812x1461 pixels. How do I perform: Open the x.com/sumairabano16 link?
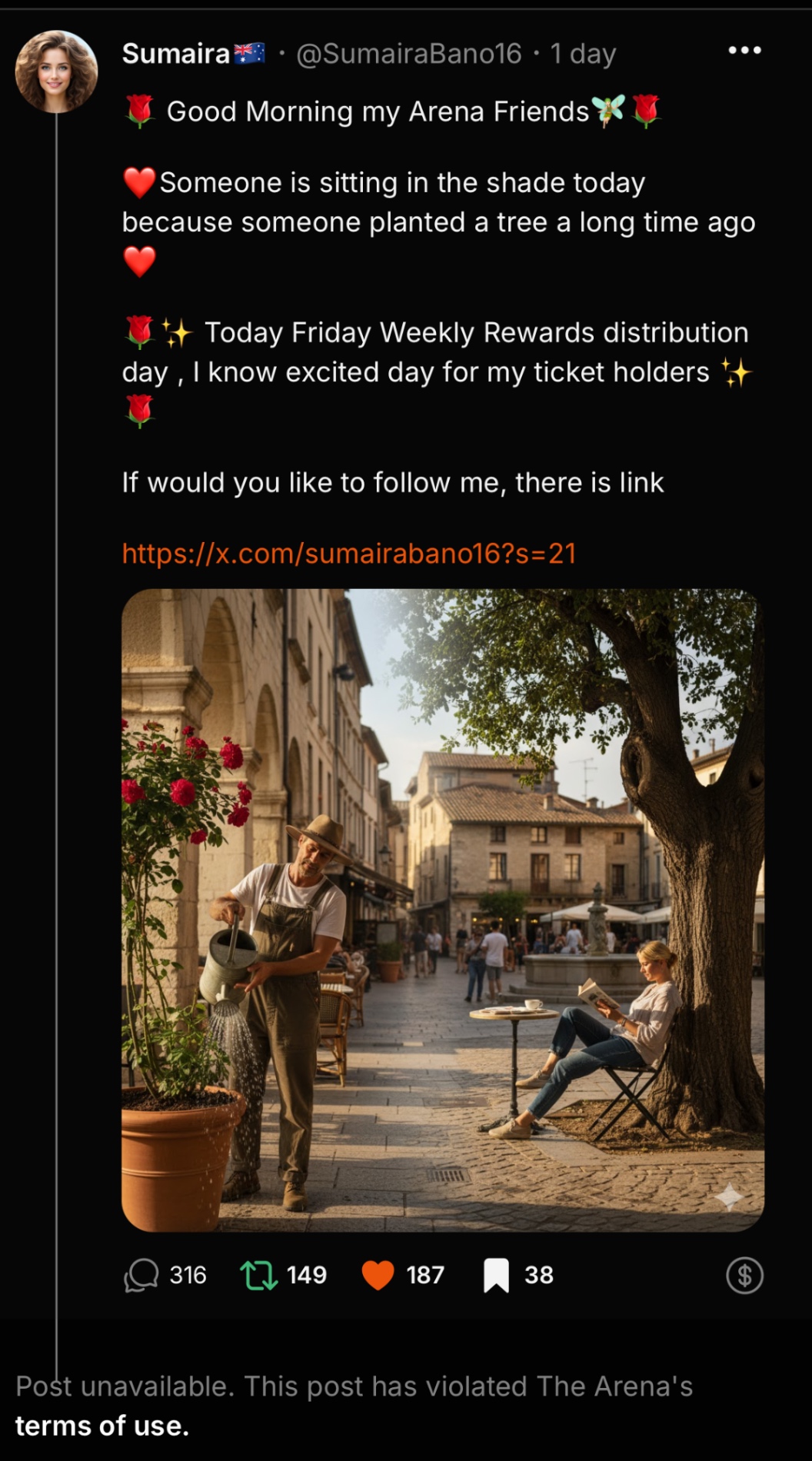pyautogui.click(x=349, y=554)
